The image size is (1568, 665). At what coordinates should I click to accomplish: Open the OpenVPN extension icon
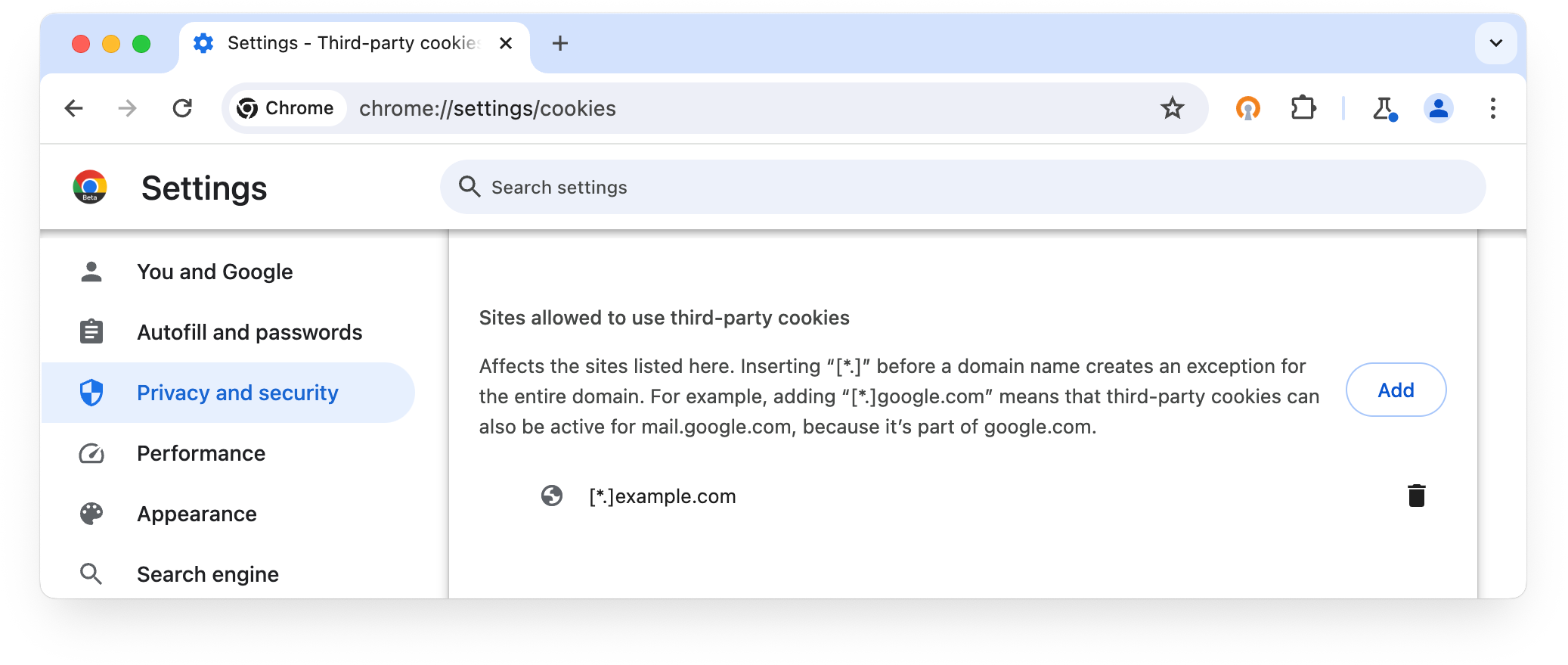(x=1247, y=108)
